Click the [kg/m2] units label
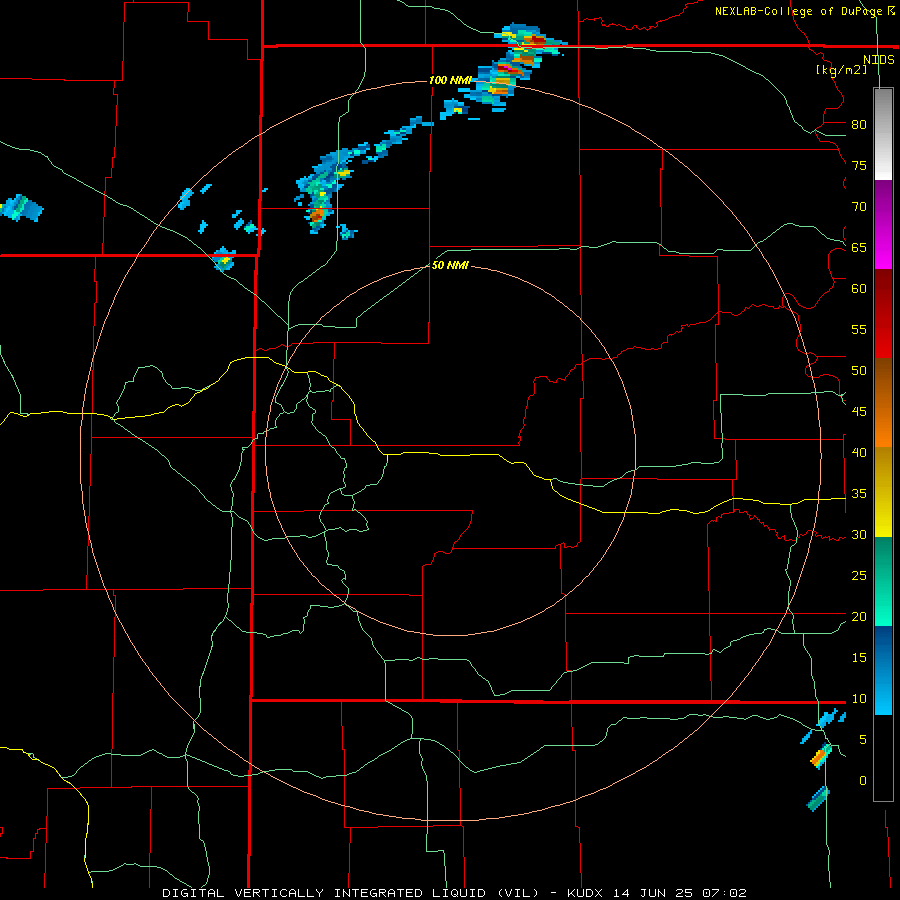 pos(841,70)
